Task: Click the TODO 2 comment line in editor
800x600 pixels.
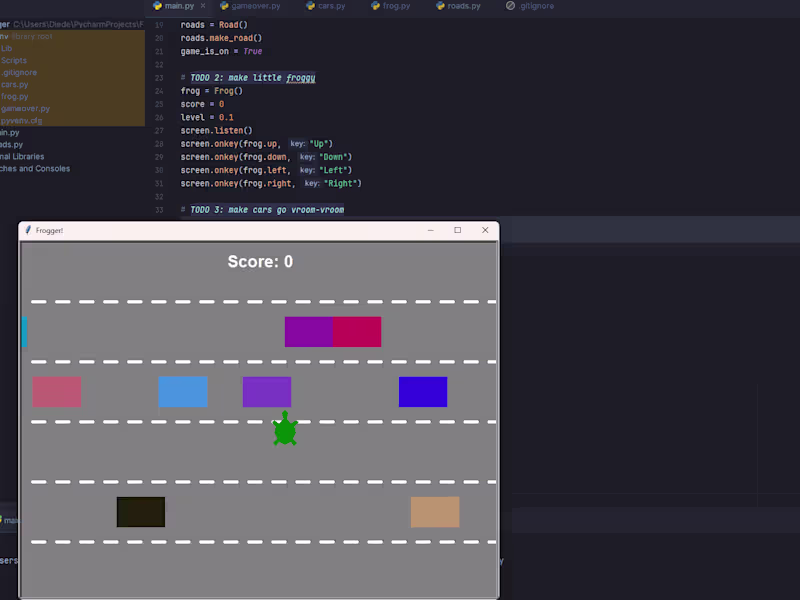Action: 248,77
